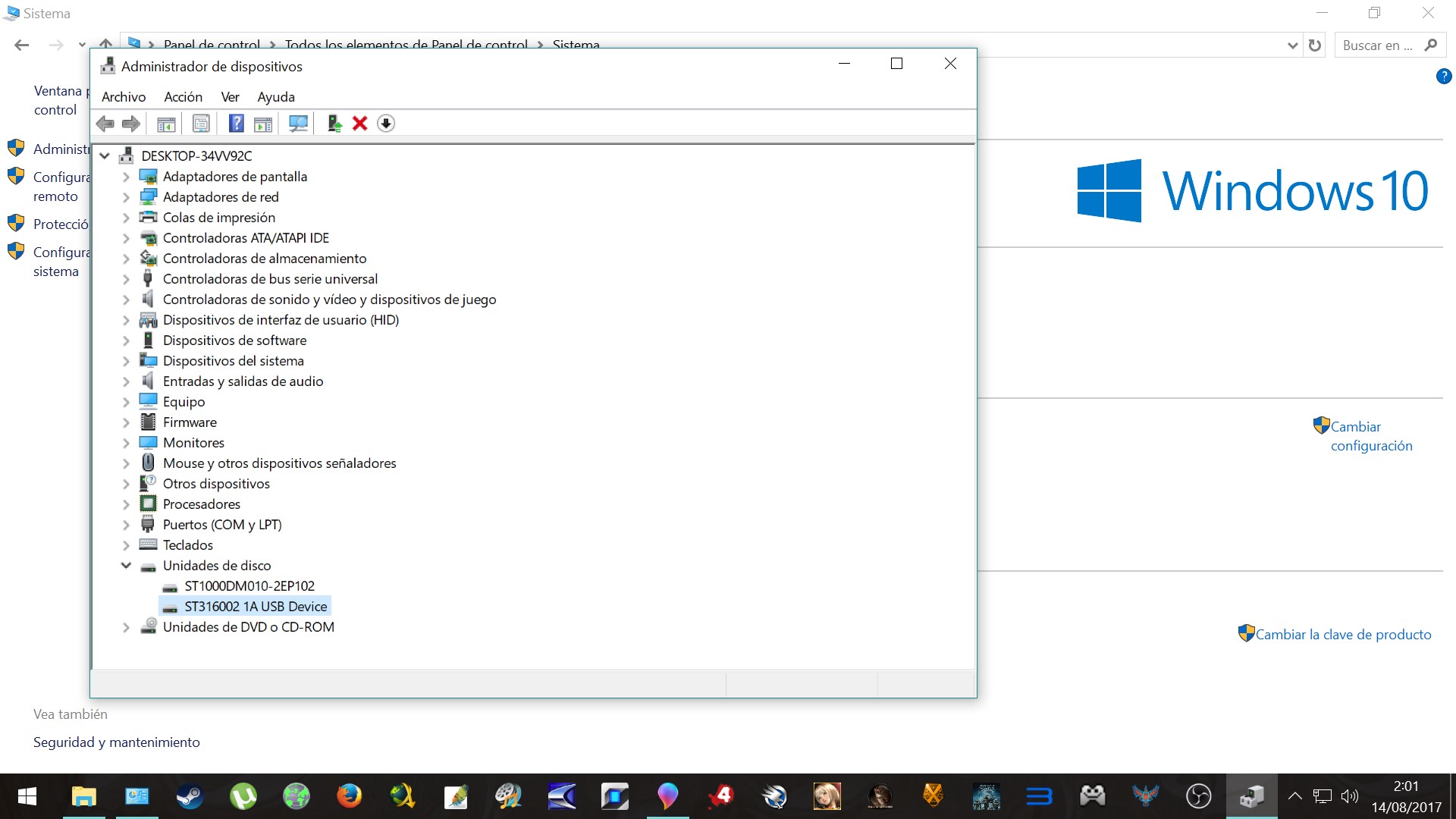Select Otros dispositivos category

(216, 484)
